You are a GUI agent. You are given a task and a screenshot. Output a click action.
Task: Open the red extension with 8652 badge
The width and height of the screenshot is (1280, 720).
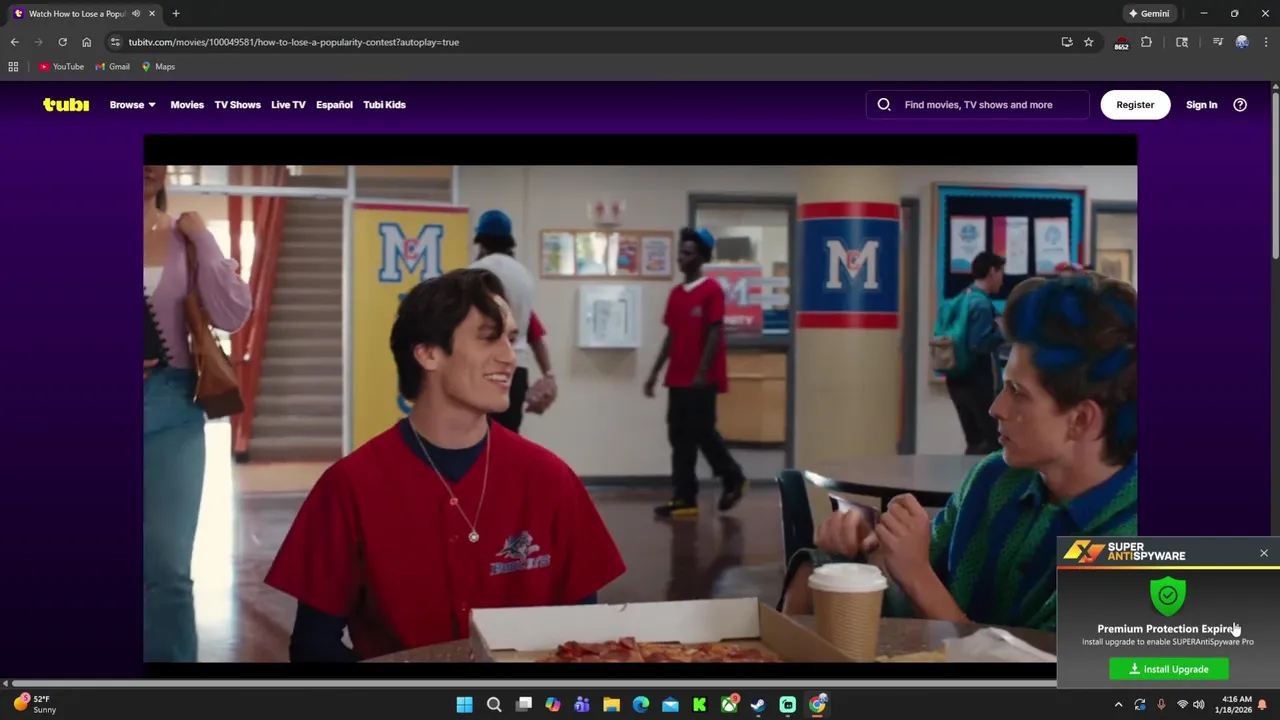pyautogui.click(x=1121, y=43)
